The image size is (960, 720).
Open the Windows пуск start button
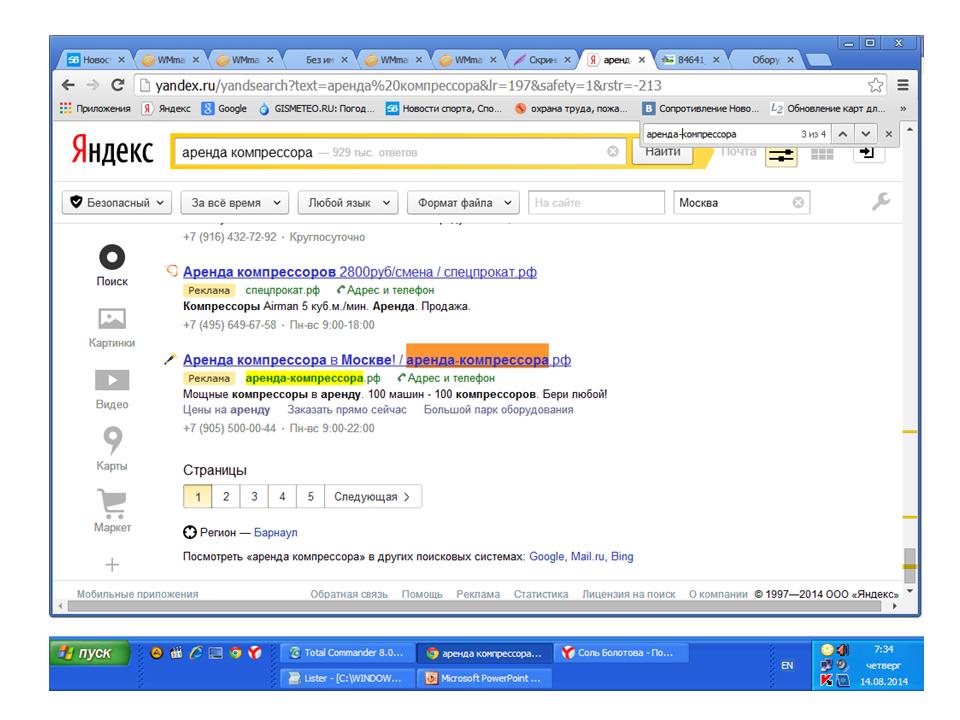90,653
